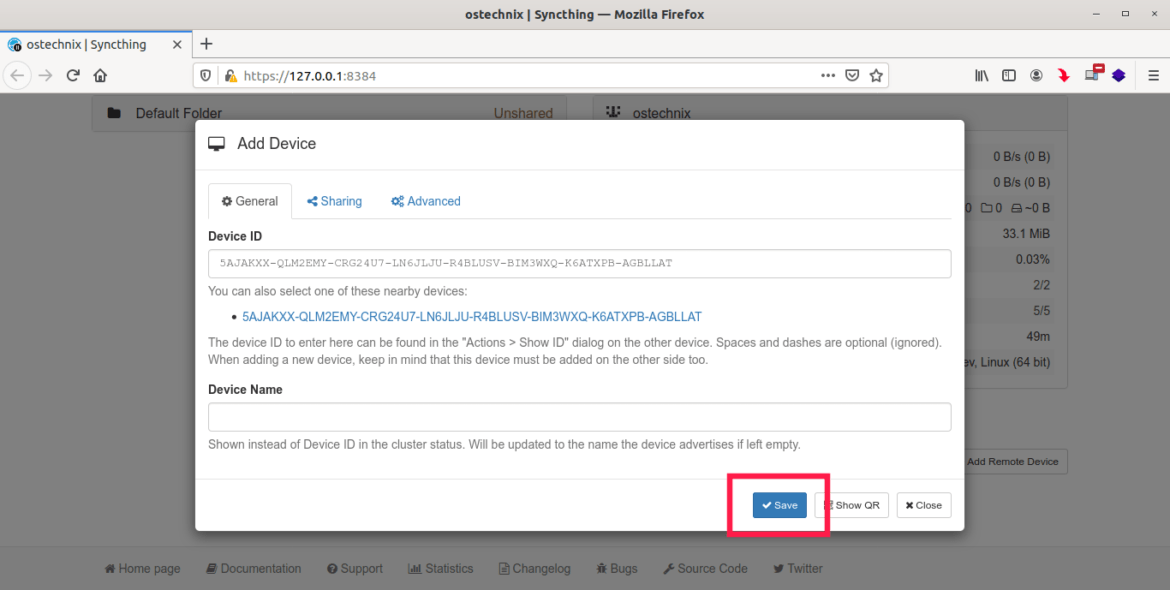Switch to the Sharing tab
Screen dimensions: 1170x590
pyautogui.click(x=334, y=201)
